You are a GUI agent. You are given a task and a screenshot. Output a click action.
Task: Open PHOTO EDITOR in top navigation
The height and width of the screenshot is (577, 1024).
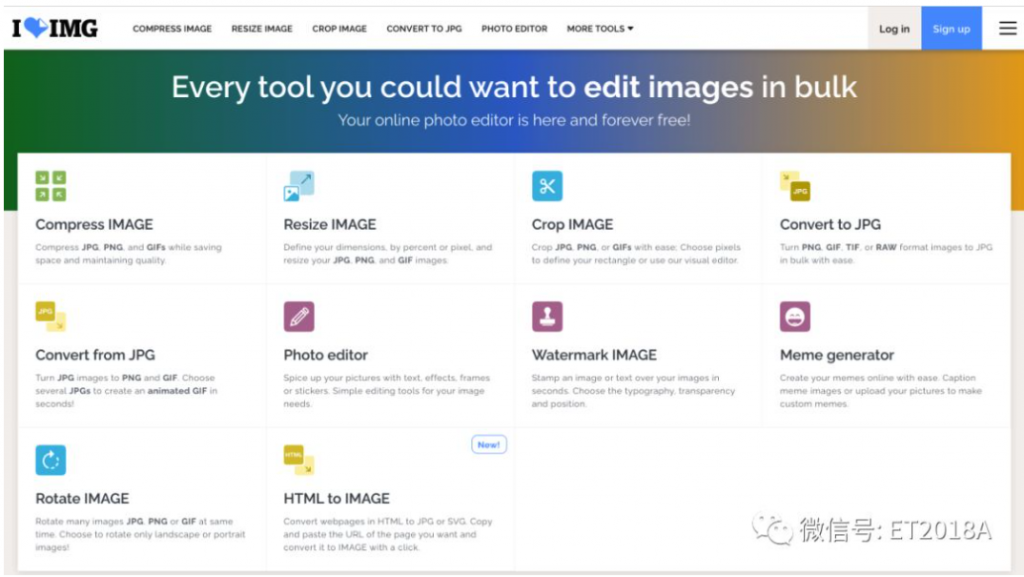(x=514, y=29)
